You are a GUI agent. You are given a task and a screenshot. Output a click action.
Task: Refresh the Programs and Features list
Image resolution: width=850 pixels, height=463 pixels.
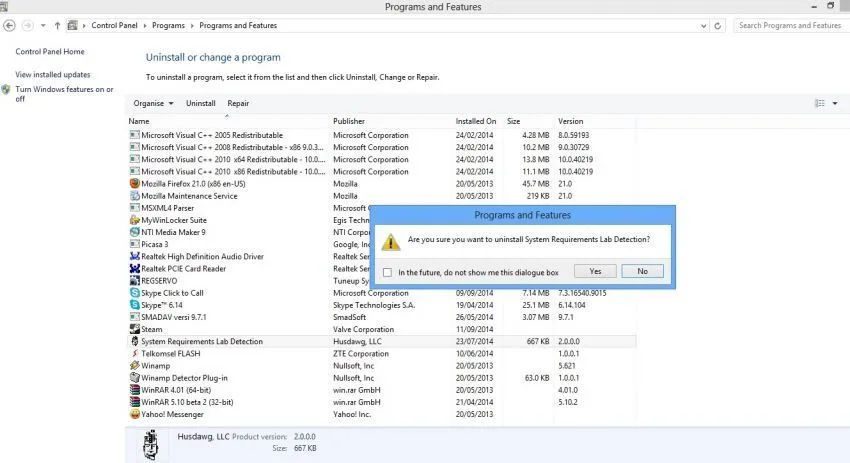coord(718,25)
